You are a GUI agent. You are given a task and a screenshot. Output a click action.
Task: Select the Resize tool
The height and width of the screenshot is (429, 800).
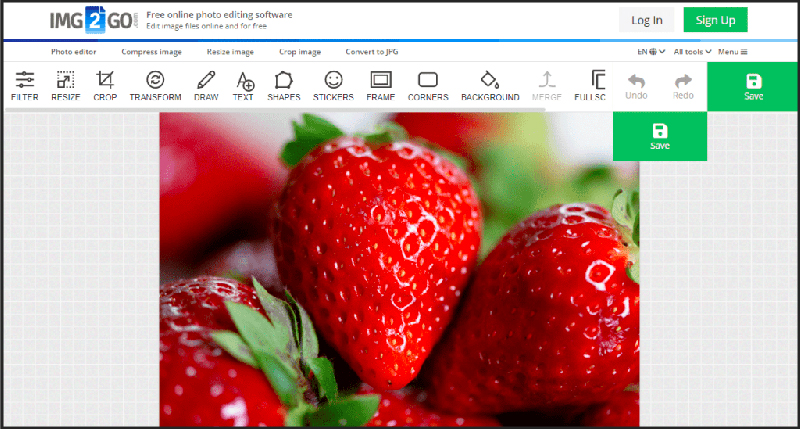(x=65, y=86)
